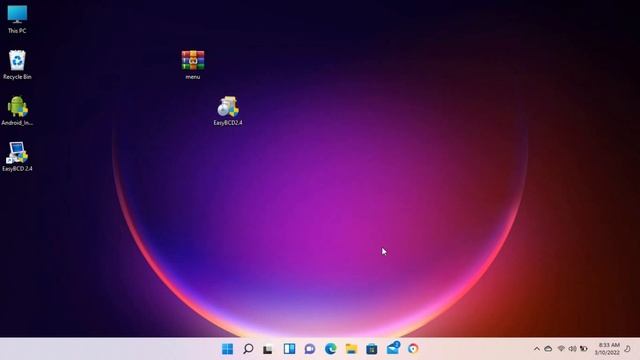640x360 pixels.
Task: Open Task View from taskbar
Action: pyautogui.click(x=268, y=349)
